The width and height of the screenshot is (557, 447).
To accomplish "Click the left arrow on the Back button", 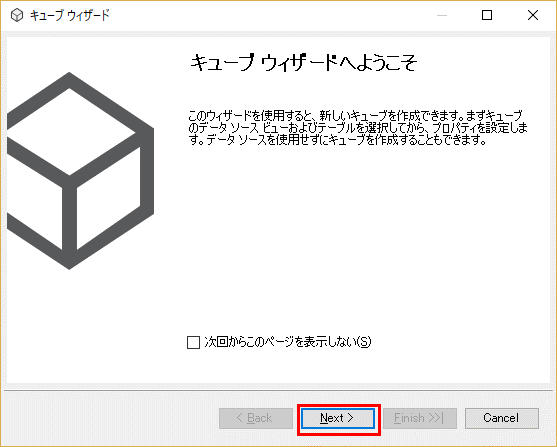I will pyautogui.click(x=240, y=418).
